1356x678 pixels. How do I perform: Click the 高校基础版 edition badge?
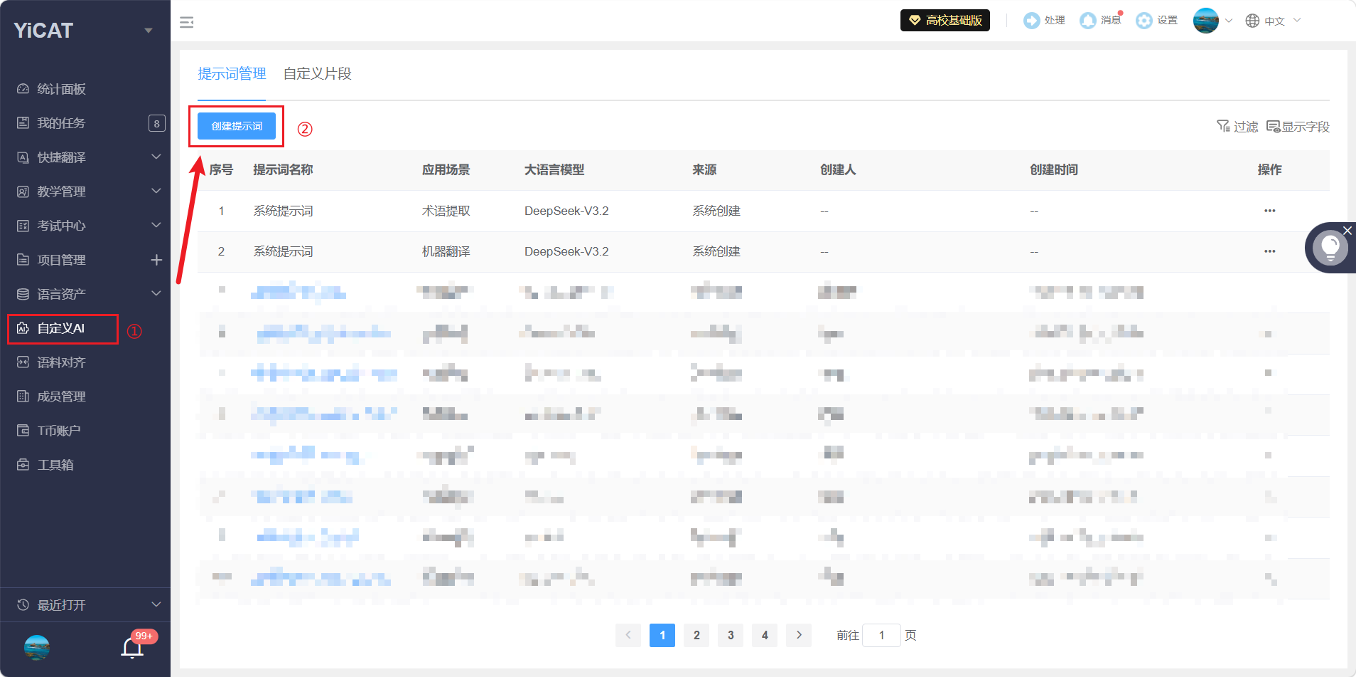click(945, 20)
